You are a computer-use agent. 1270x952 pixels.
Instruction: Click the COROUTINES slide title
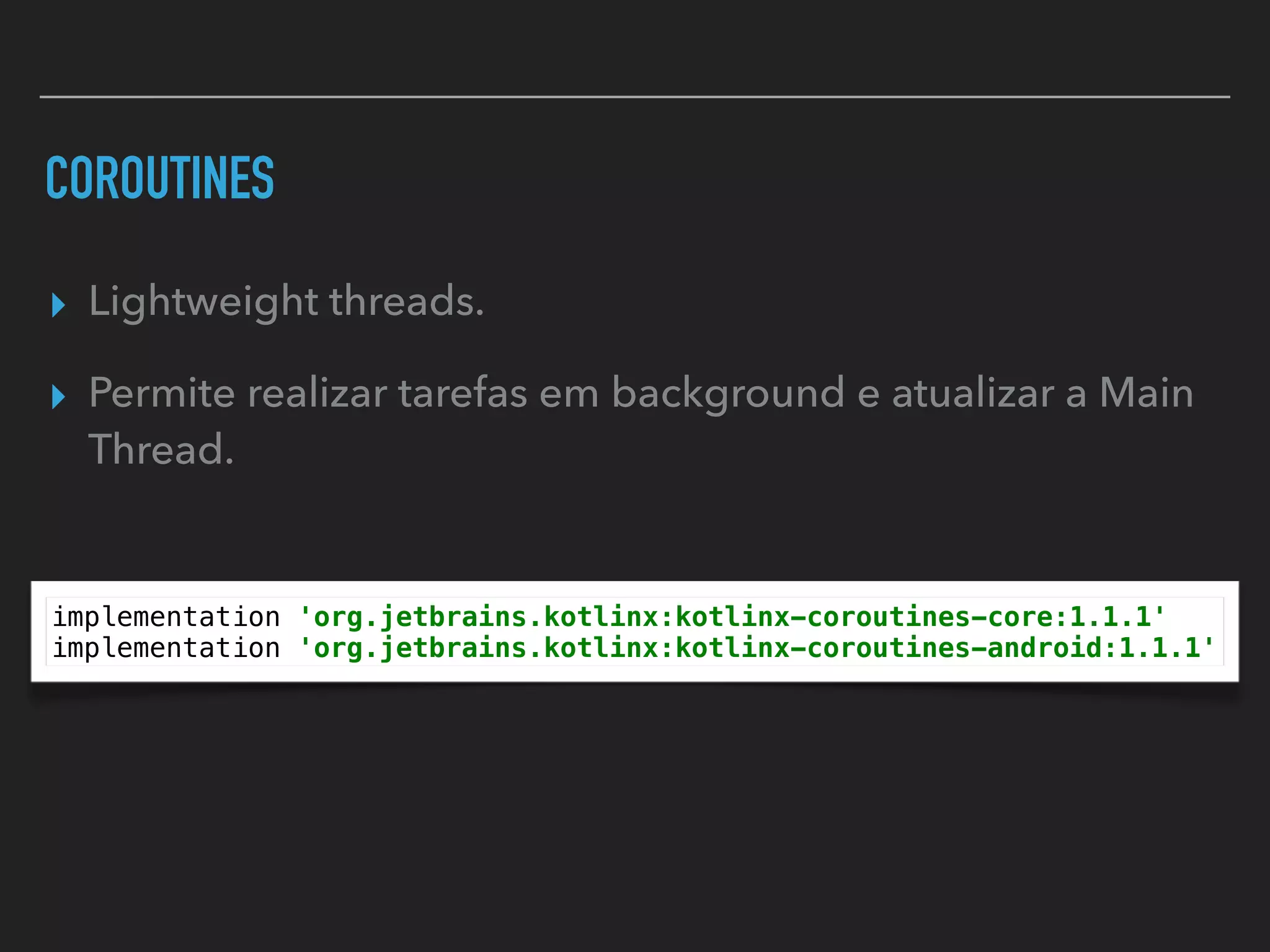(x=160, y=178)
